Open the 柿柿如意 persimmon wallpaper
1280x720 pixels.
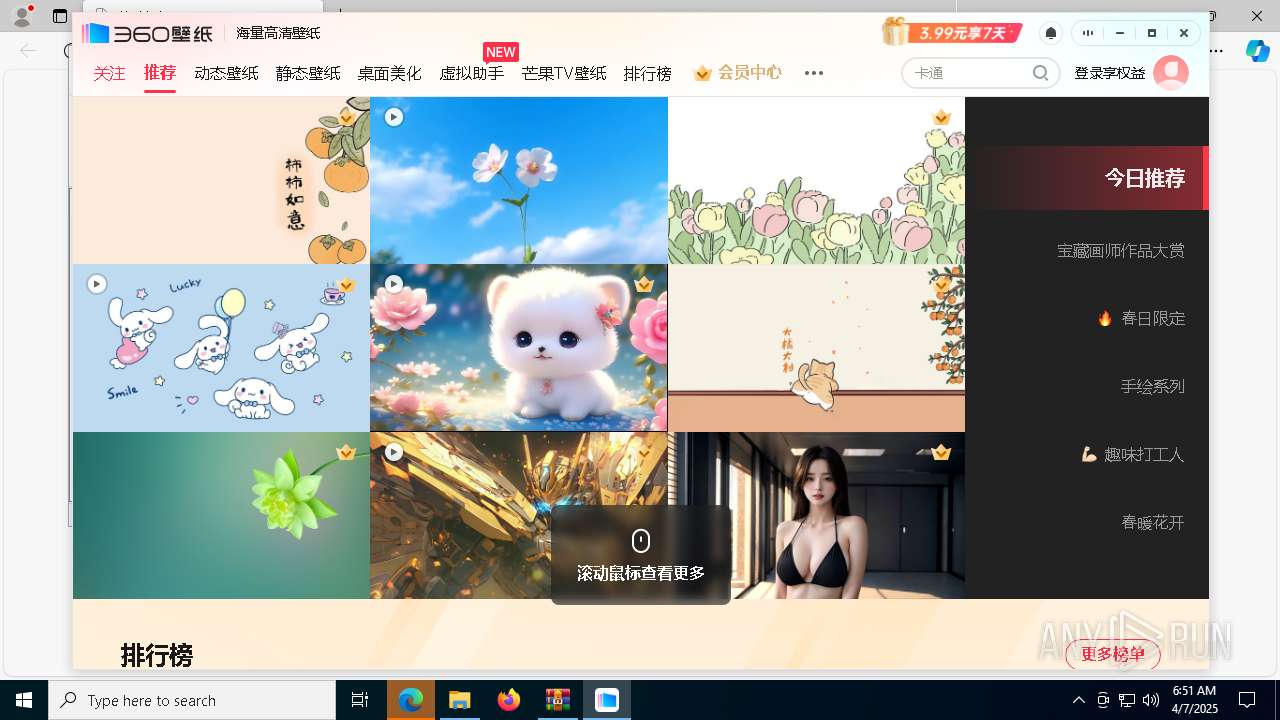221,180
